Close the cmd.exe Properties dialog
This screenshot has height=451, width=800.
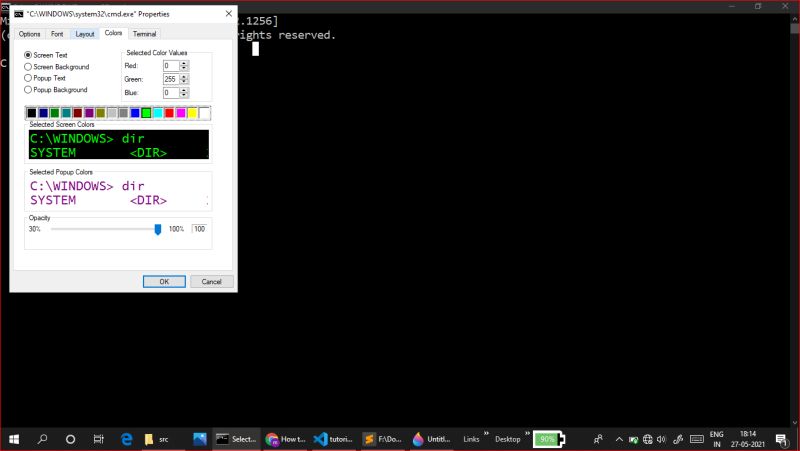[229, 14]
